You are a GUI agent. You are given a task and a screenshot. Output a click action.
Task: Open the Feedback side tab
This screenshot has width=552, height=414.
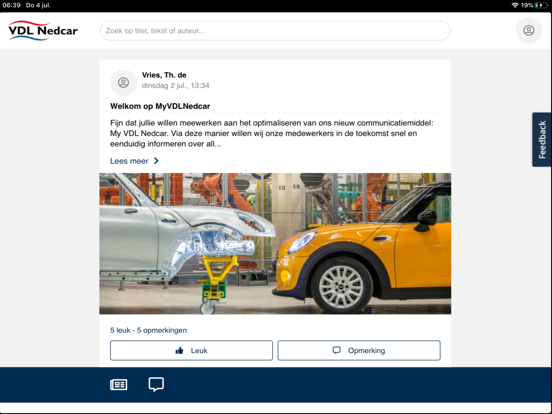pyautogui.click(x=541, y=139)
